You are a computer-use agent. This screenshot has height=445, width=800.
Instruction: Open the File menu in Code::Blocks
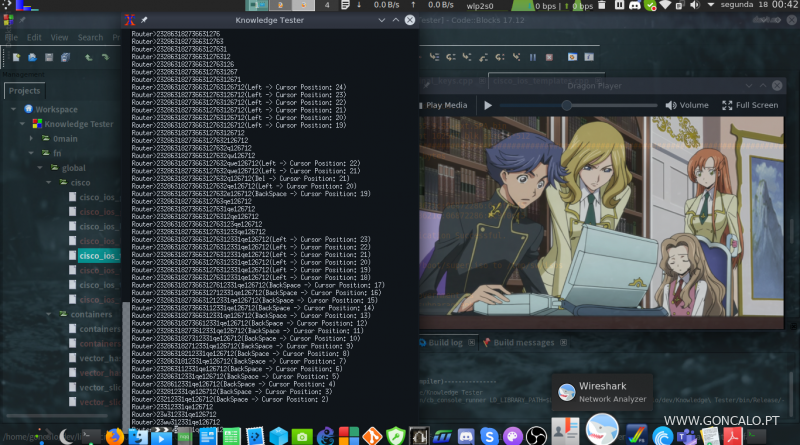click(11, 37)
